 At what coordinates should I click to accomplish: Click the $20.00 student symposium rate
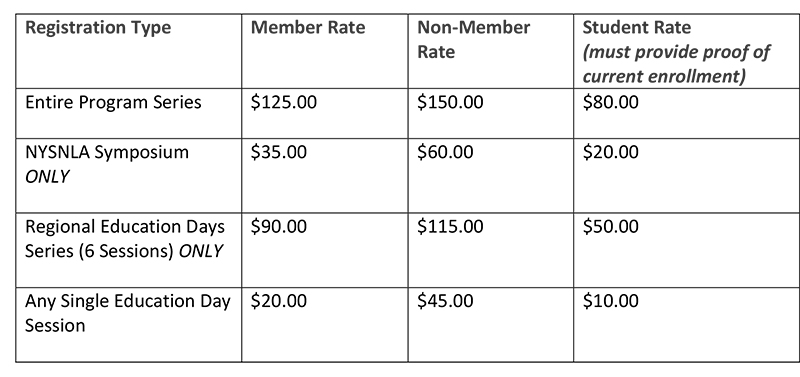610,152
